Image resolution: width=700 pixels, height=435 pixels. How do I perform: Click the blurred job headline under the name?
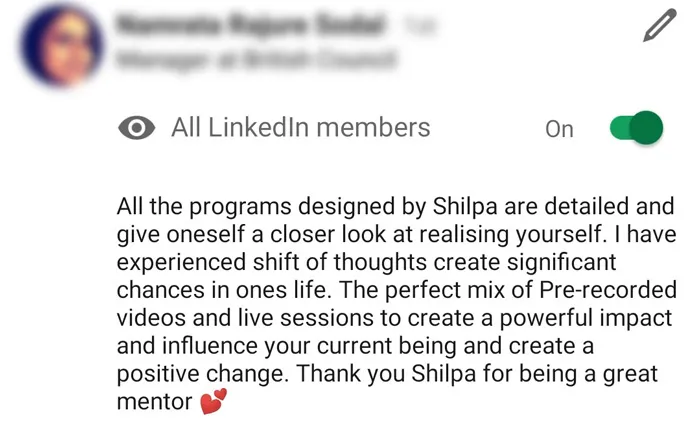256,60
